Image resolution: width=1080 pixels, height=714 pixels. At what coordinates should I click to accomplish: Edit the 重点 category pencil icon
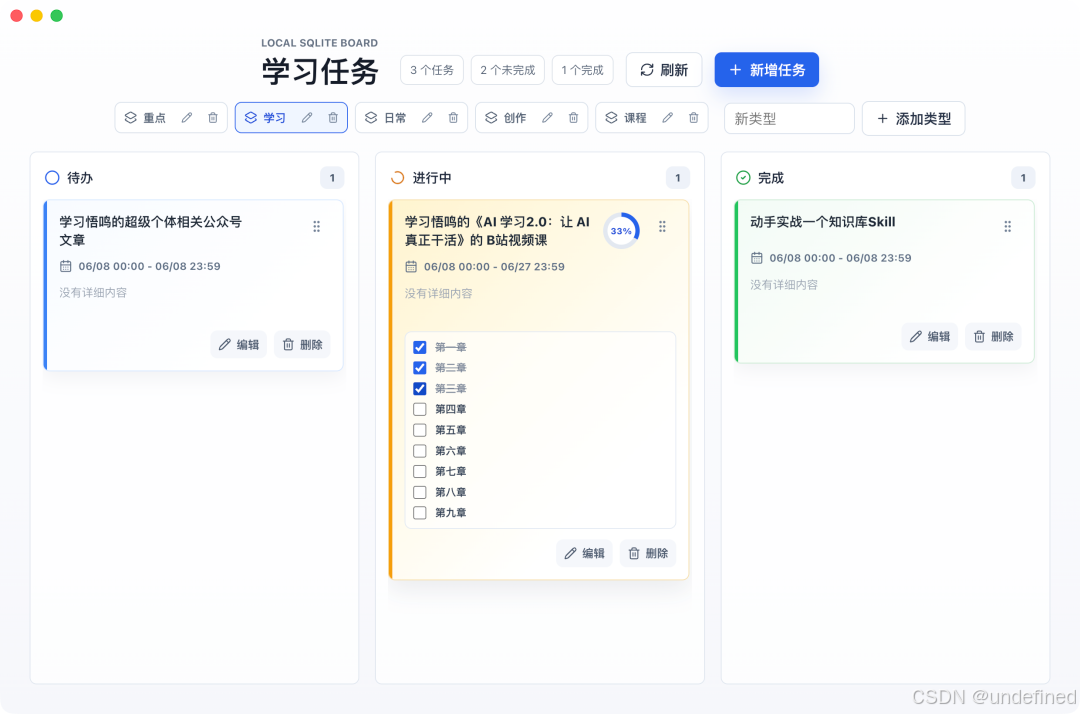[x=187, y=118]
